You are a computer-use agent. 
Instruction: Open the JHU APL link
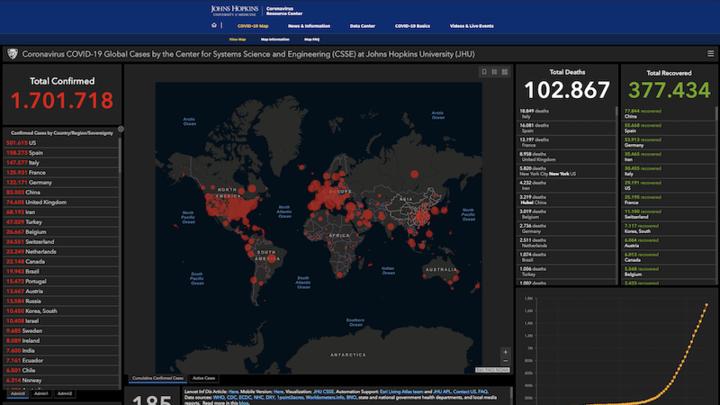tap(442, 392)
